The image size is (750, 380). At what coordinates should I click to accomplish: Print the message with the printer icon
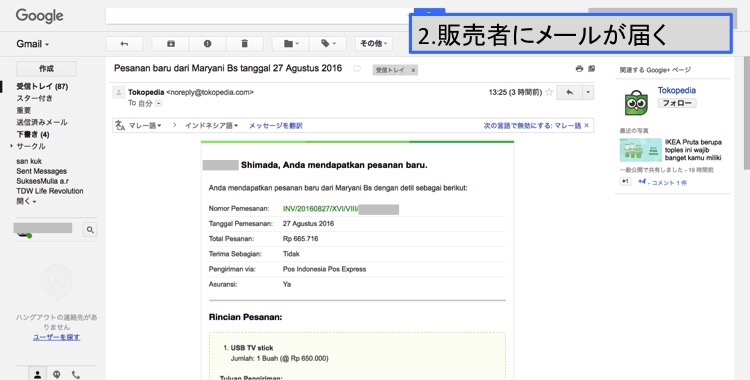[579, 69]
